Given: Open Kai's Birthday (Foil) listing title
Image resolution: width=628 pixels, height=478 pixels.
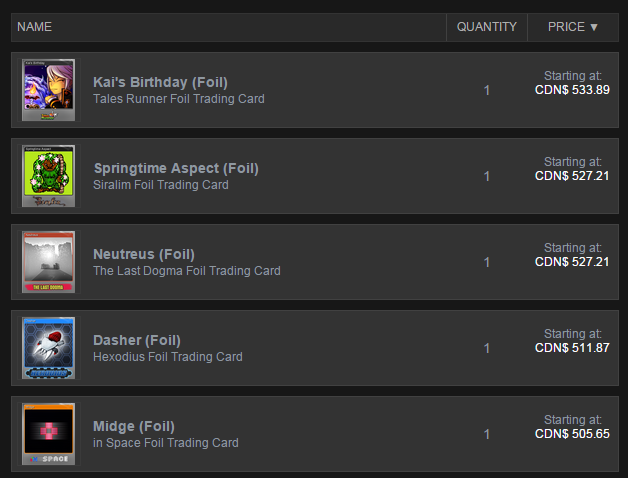Looking at the screenshot, I should click(160, 82).
